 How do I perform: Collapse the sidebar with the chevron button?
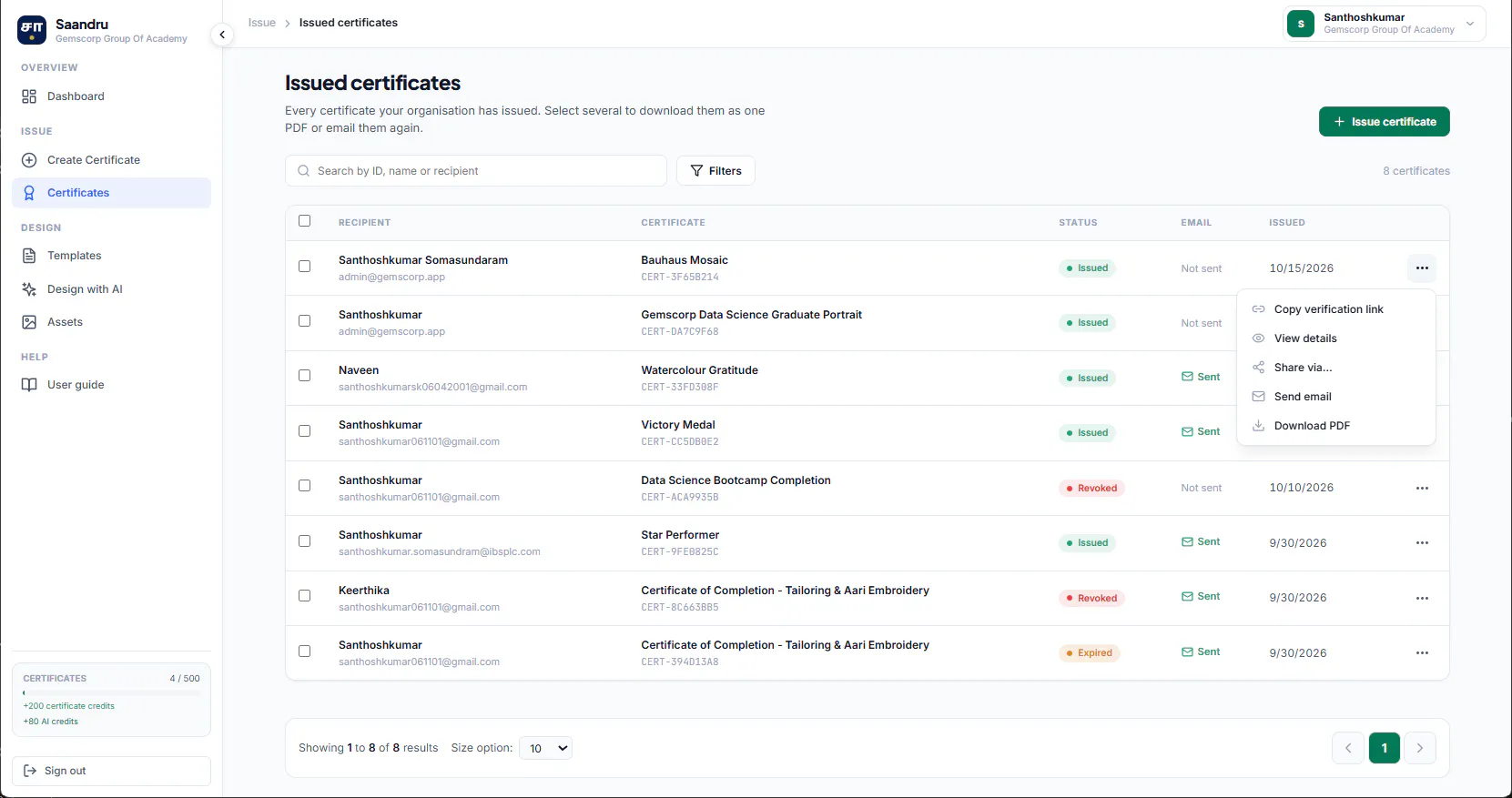(222, 35)
